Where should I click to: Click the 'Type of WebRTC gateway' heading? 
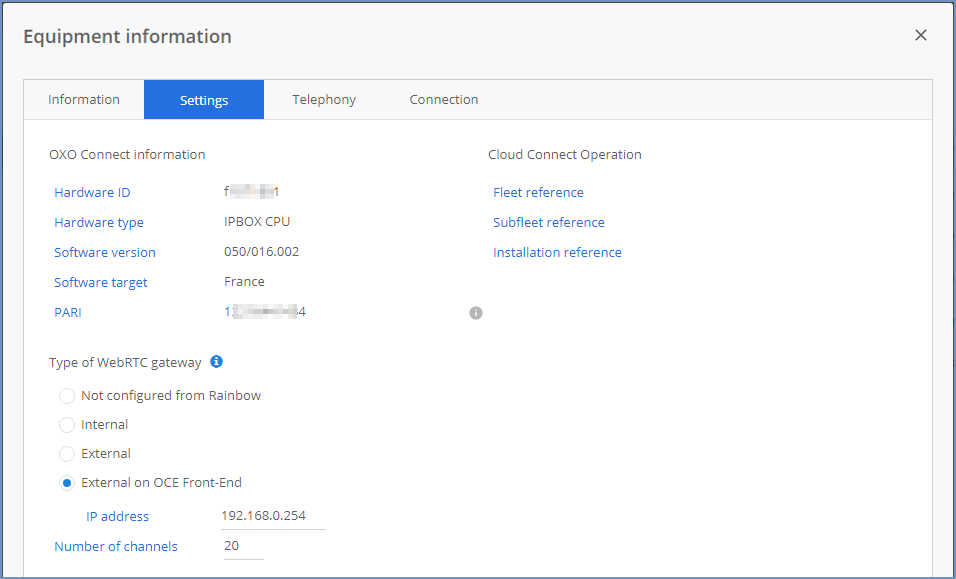(125, 363)
